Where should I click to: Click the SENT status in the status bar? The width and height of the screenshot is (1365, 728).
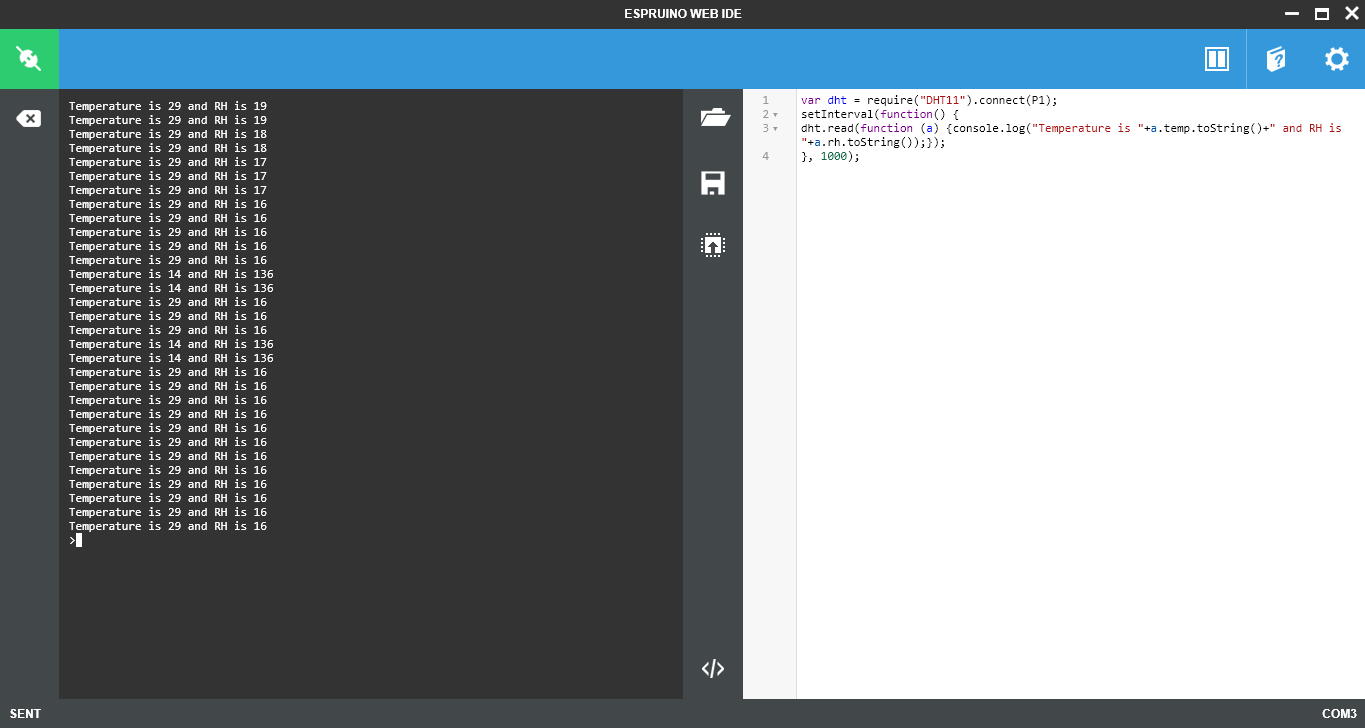26,714
